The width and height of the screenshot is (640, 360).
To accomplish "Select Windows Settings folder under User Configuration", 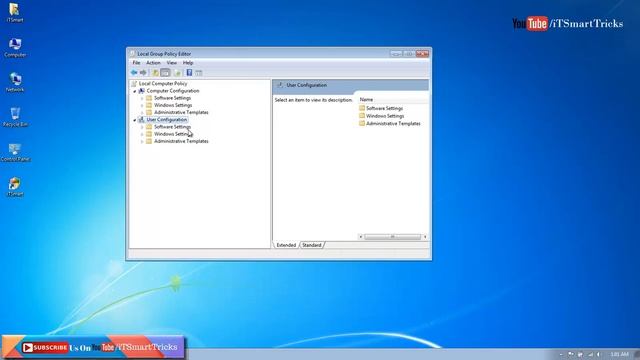I will (173, 134).
